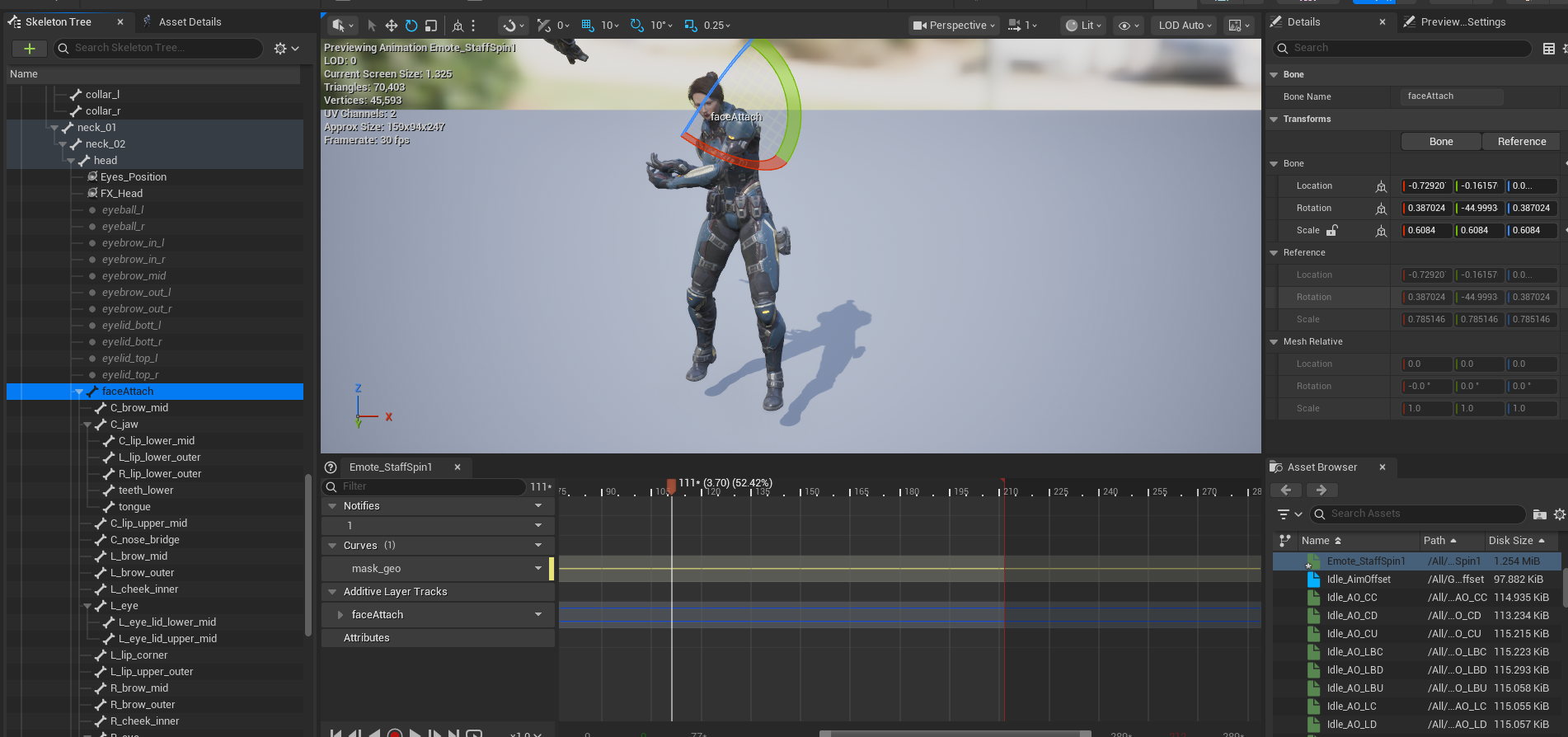Switch to the Asset Details tab
This screenshot has width=1568, height=737.
pos(190,22)
